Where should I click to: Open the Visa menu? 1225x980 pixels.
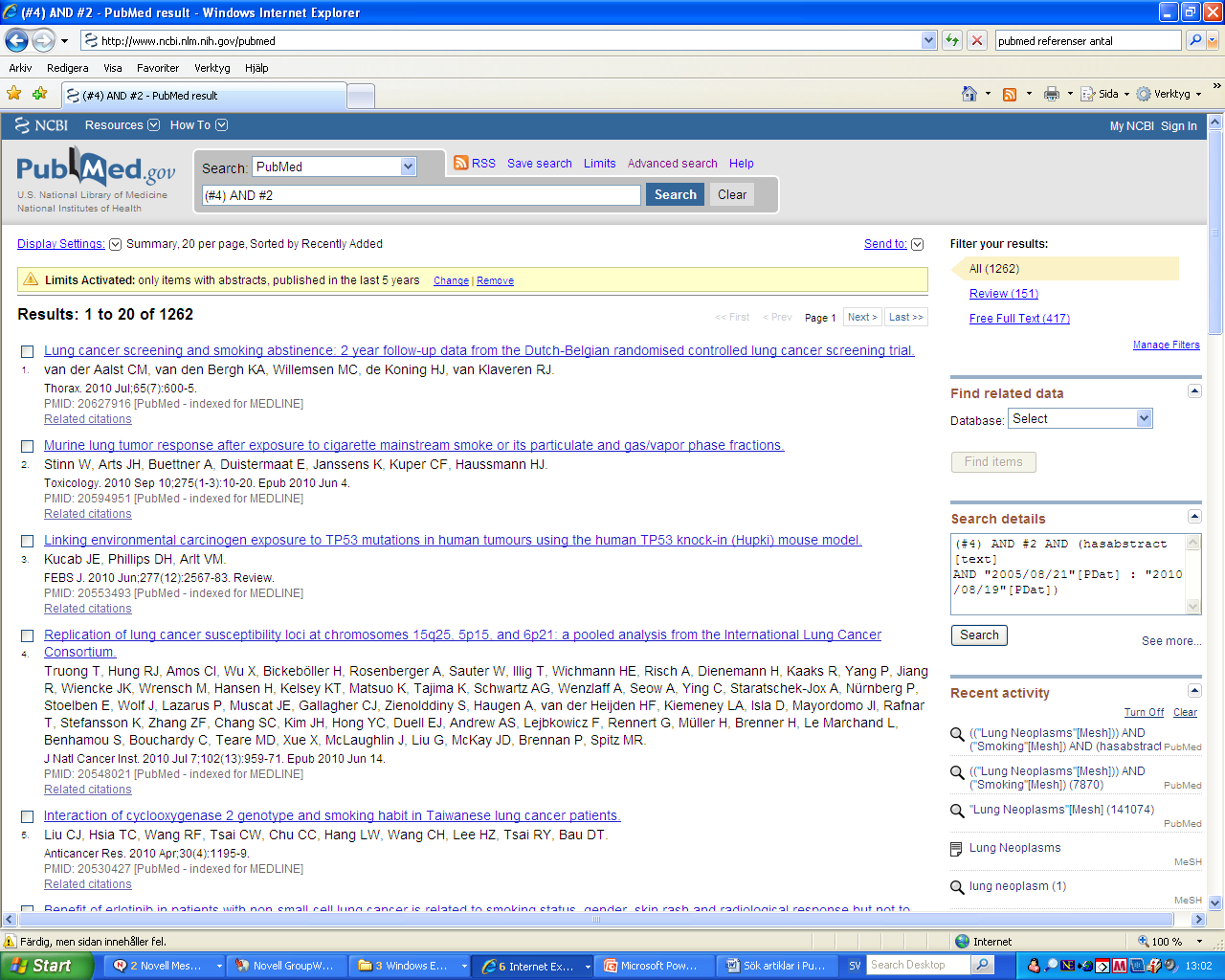tap(113, 68)
